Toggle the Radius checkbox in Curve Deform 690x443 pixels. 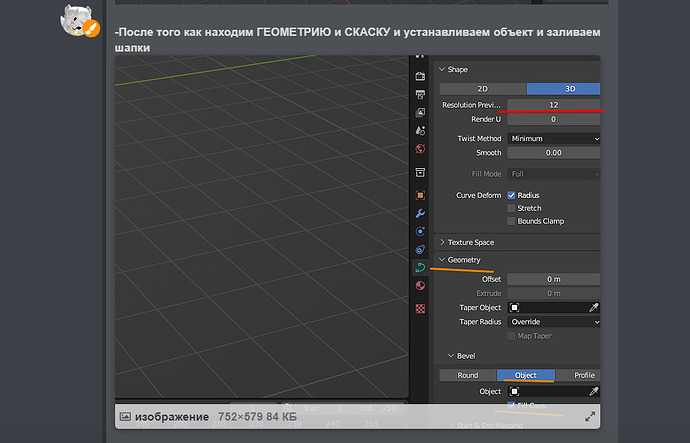click(x=512, y=195)
